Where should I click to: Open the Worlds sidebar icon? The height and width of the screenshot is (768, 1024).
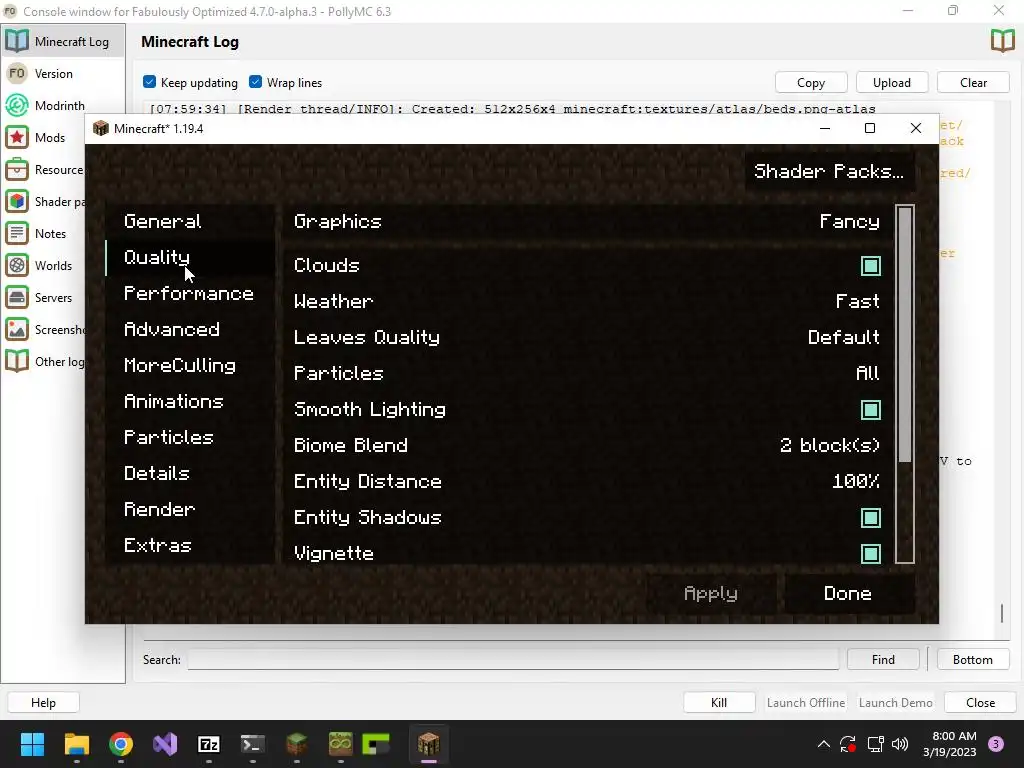[17, 265]
